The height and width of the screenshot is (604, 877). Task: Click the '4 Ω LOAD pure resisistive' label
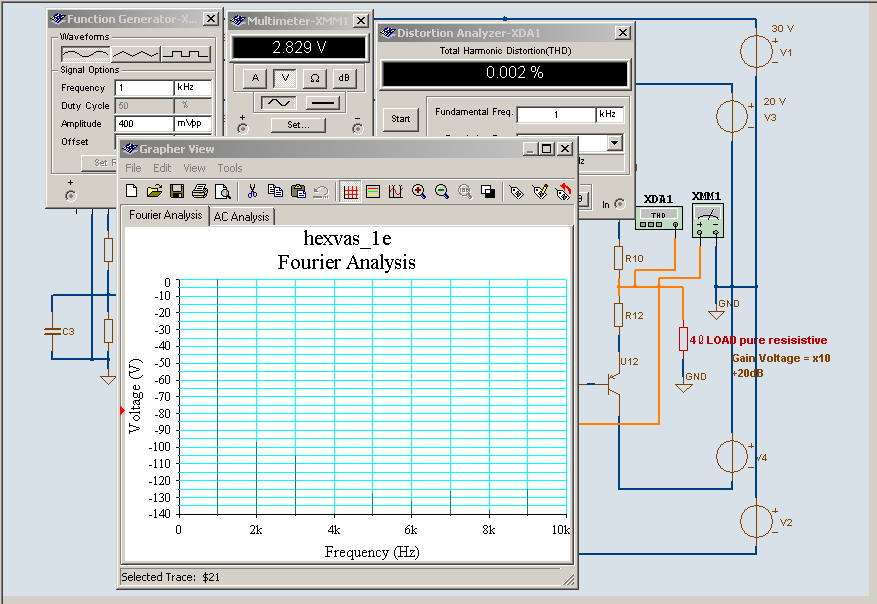click(758, 340)
